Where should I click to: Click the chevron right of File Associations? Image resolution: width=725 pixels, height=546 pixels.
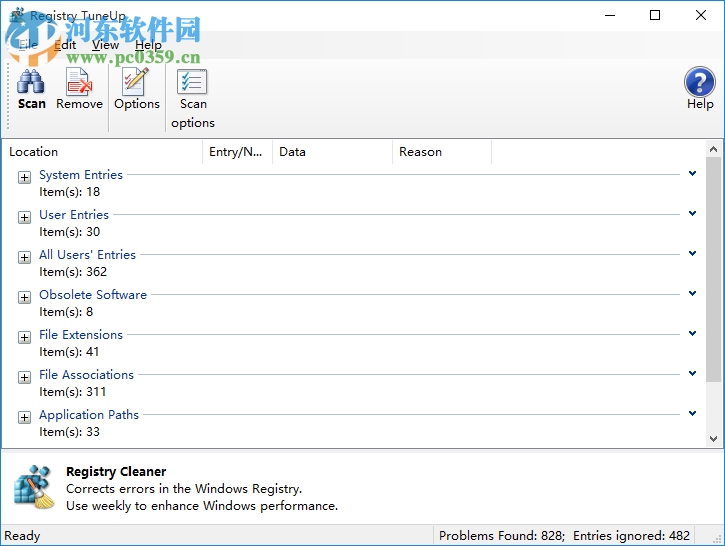click(x=692, y=373)
